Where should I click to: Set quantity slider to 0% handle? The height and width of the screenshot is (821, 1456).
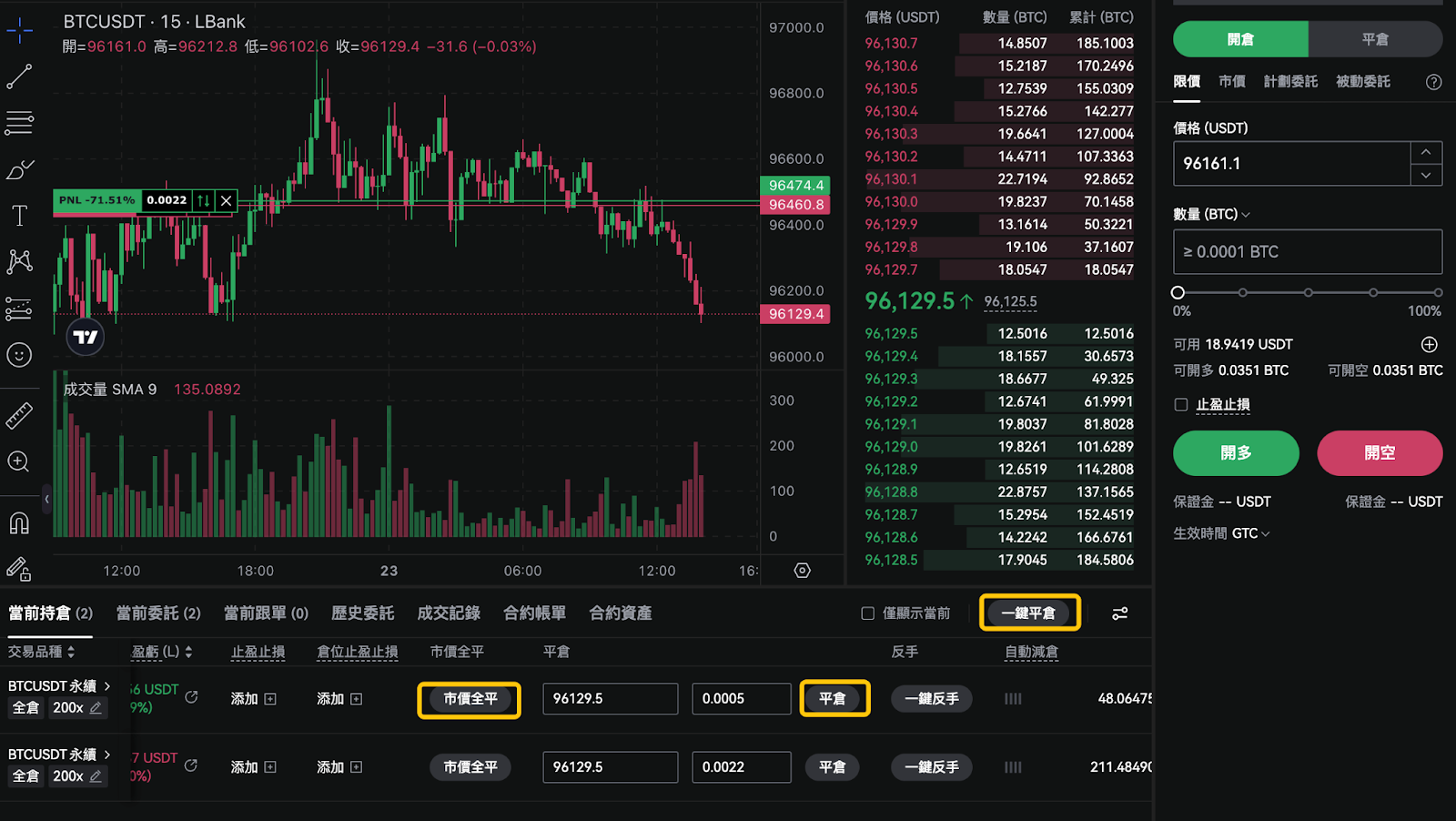1178,292
